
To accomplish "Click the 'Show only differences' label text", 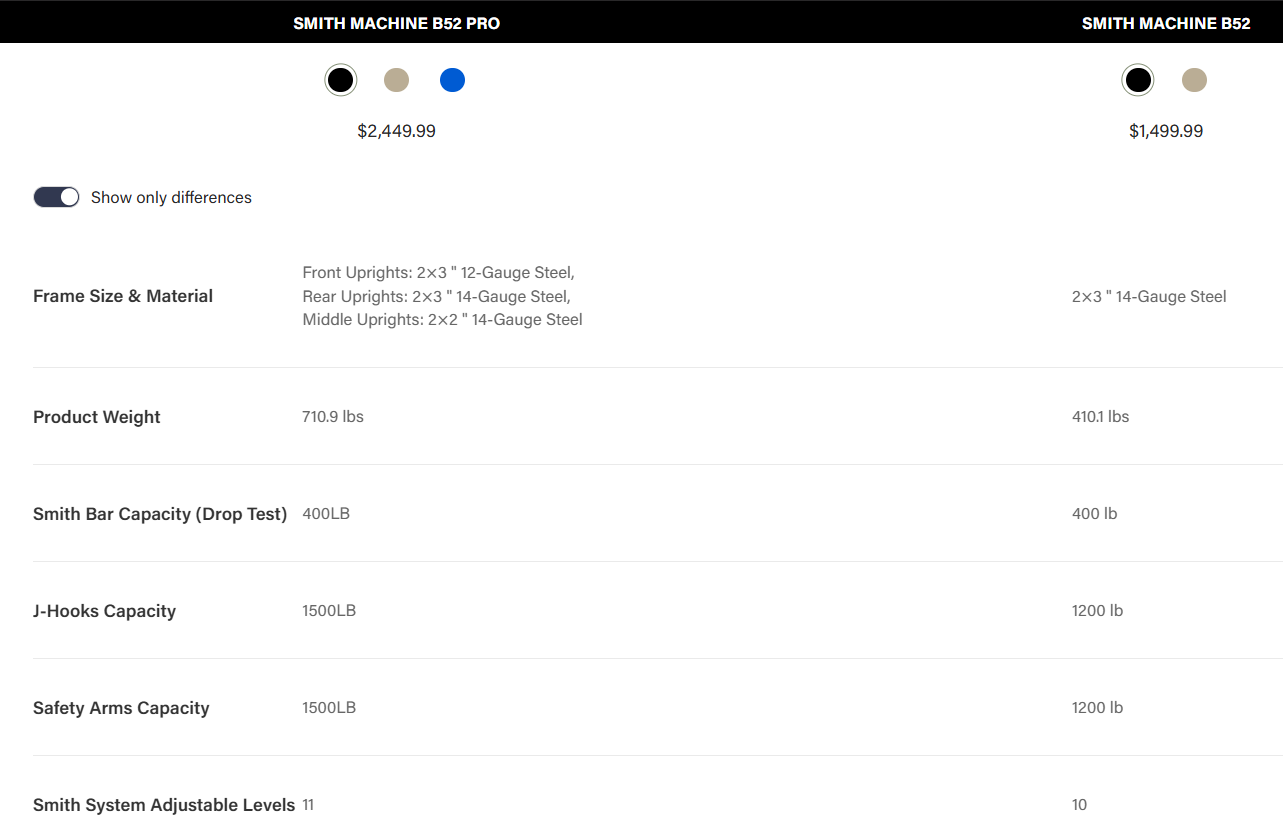I will coord(171,198).
